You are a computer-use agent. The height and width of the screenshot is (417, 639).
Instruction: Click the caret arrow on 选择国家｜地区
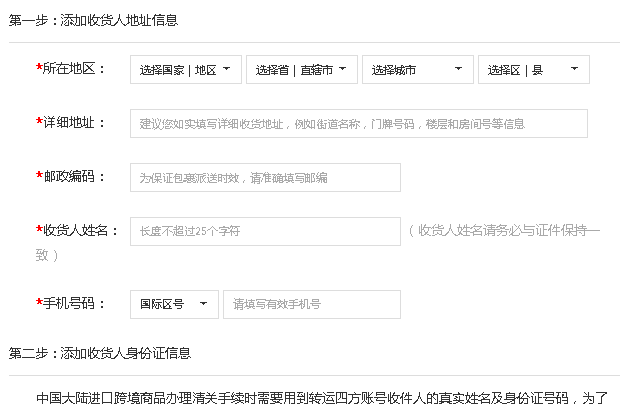pyautogui.click(x=226, y=69)
